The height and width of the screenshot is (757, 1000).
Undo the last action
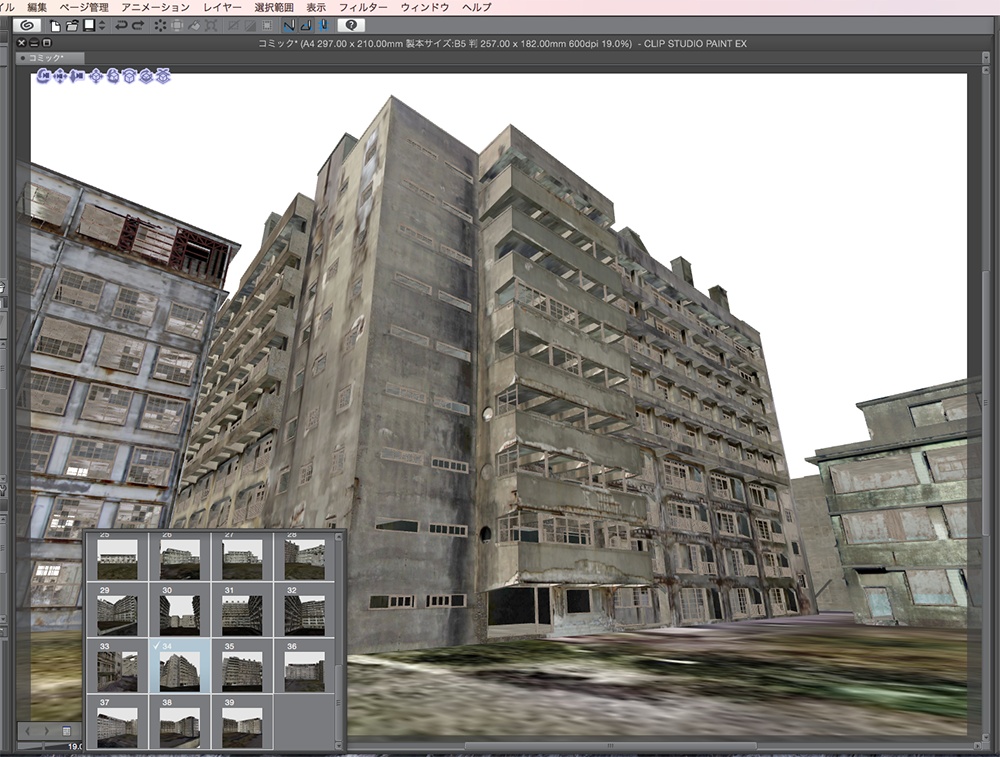(x=121, y=26)
